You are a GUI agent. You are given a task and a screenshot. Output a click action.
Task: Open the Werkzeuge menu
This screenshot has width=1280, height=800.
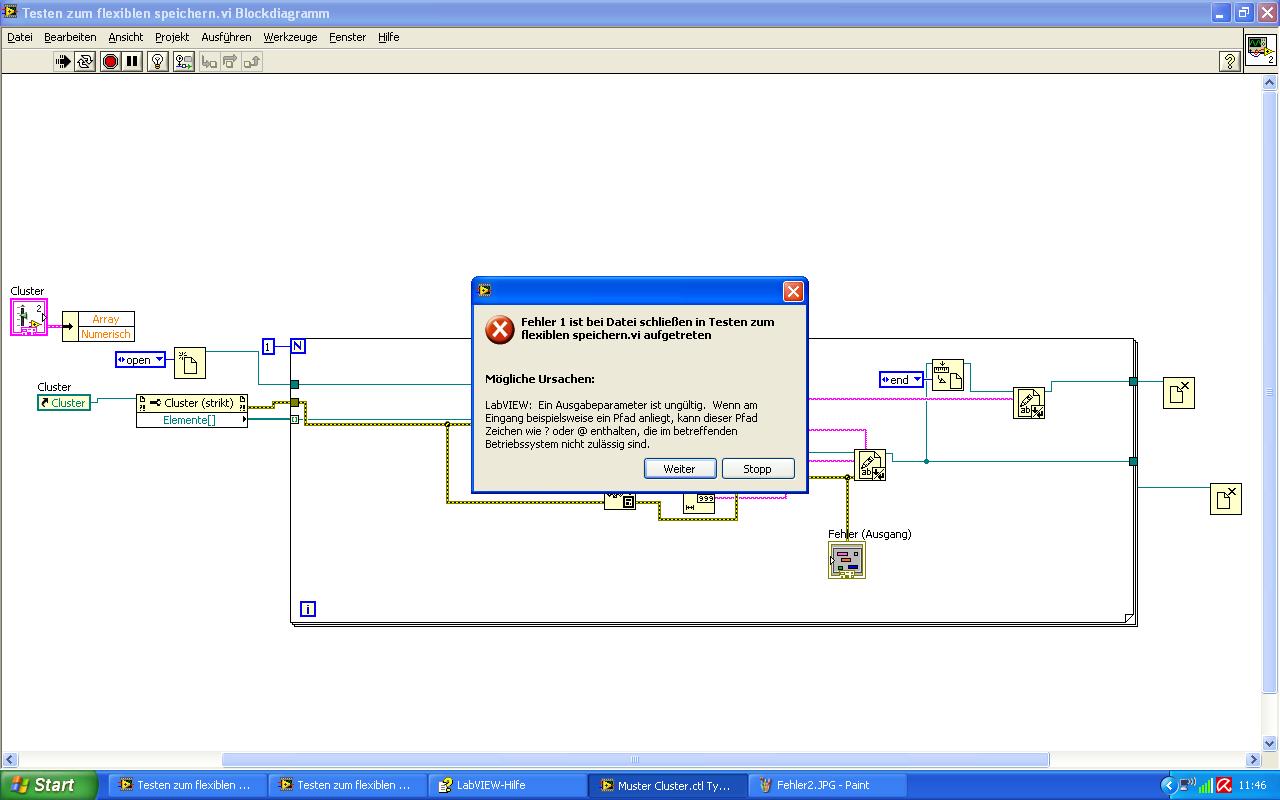tap(290, 37)
